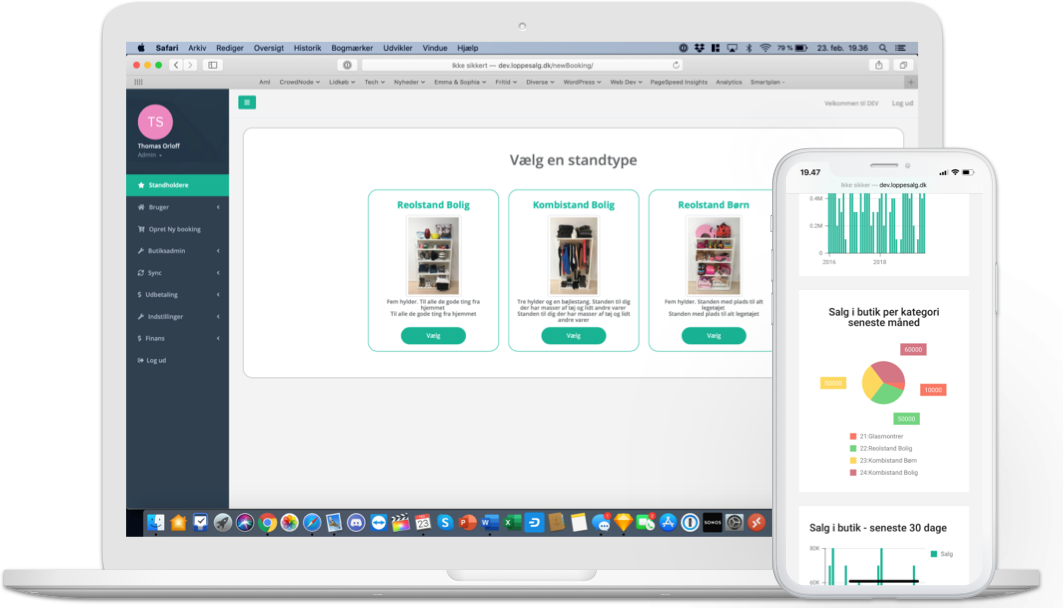1063x608 pixels.
Task: Click the sidebar Log ud exit icon
Action: [140, 360]
